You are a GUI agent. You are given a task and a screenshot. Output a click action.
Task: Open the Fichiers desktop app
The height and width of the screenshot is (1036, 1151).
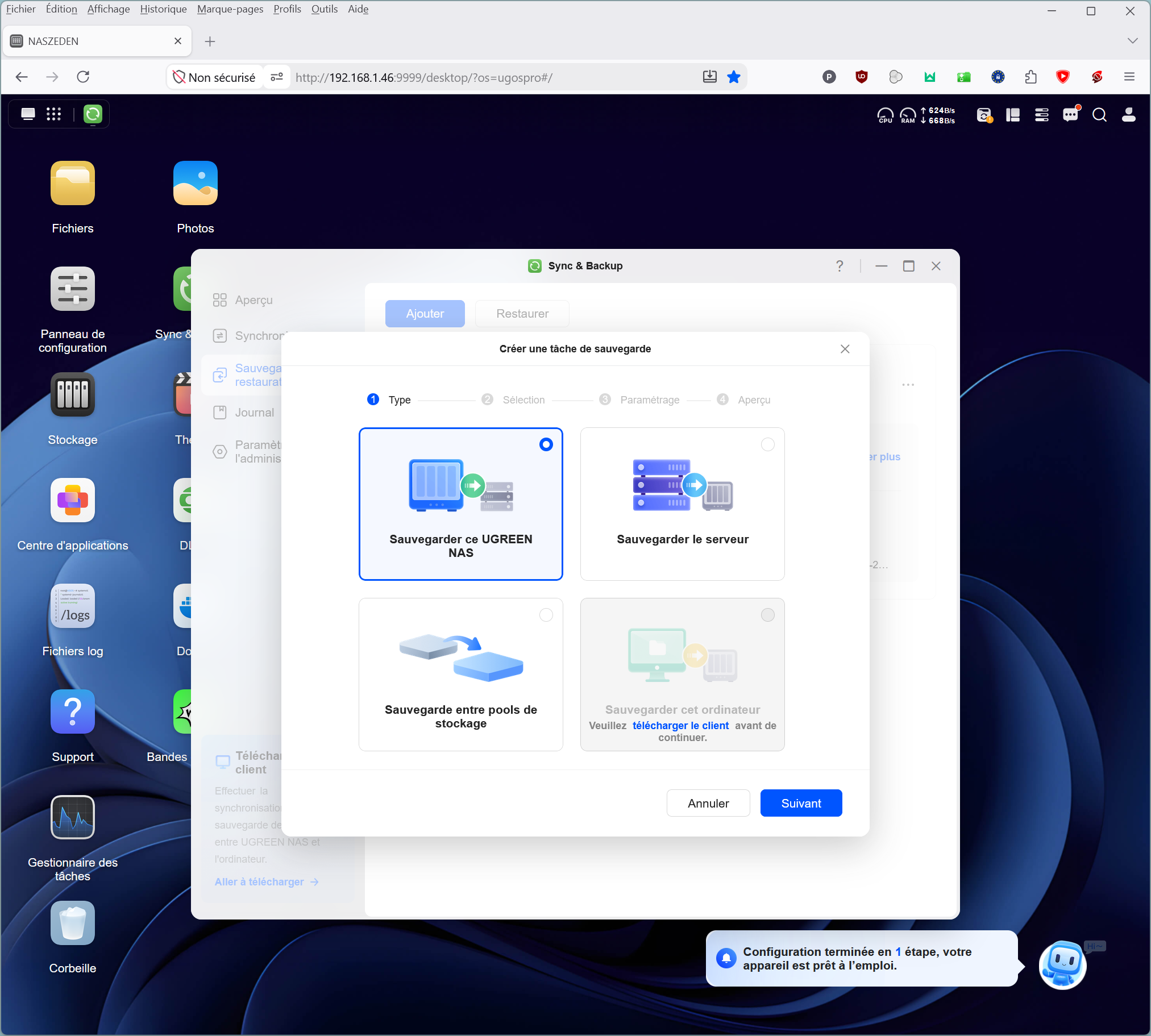[x=72, y=184]
